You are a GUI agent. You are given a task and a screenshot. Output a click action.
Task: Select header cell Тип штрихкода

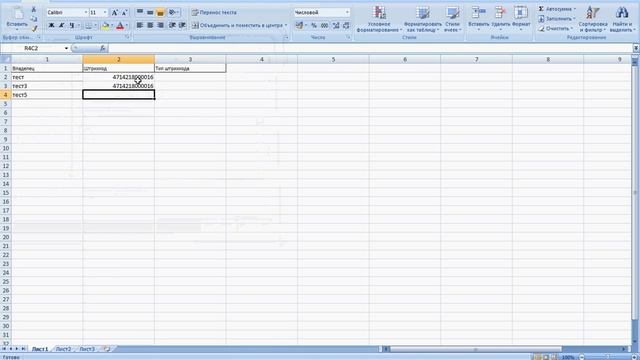pyautogui.click(x=190, y=69)
